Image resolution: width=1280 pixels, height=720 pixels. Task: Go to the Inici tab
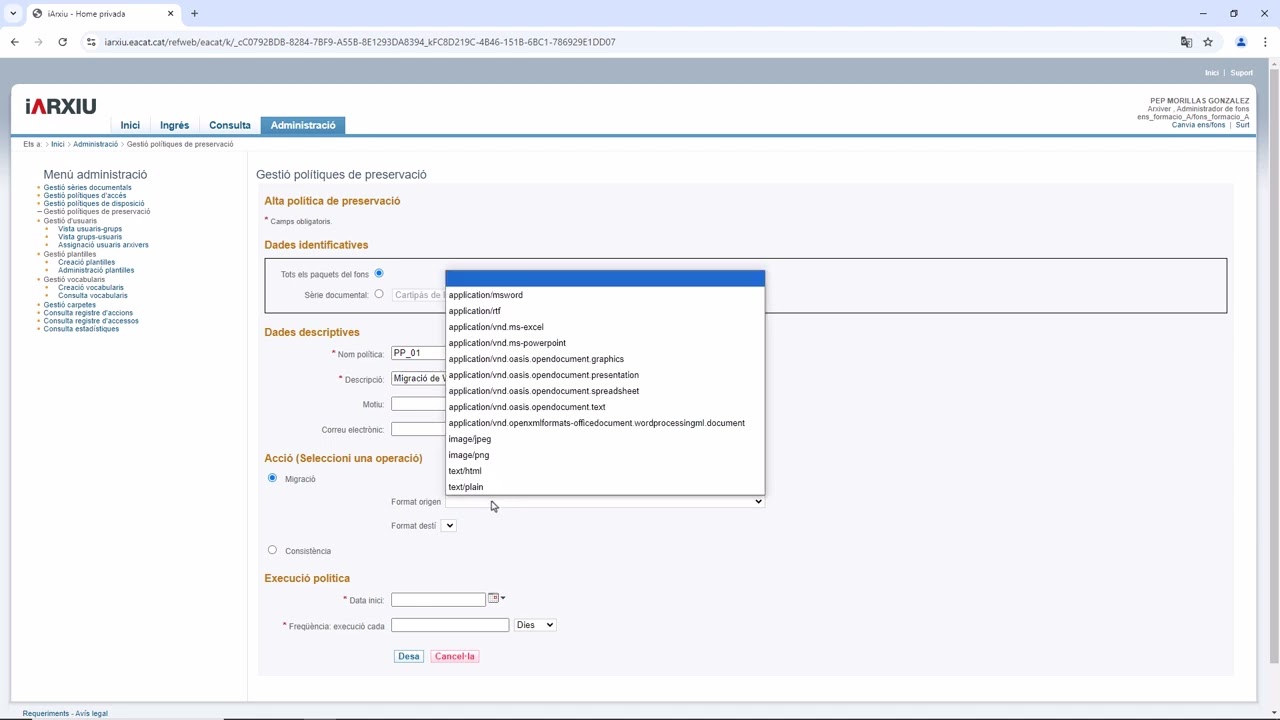click(x=130, y=125)
